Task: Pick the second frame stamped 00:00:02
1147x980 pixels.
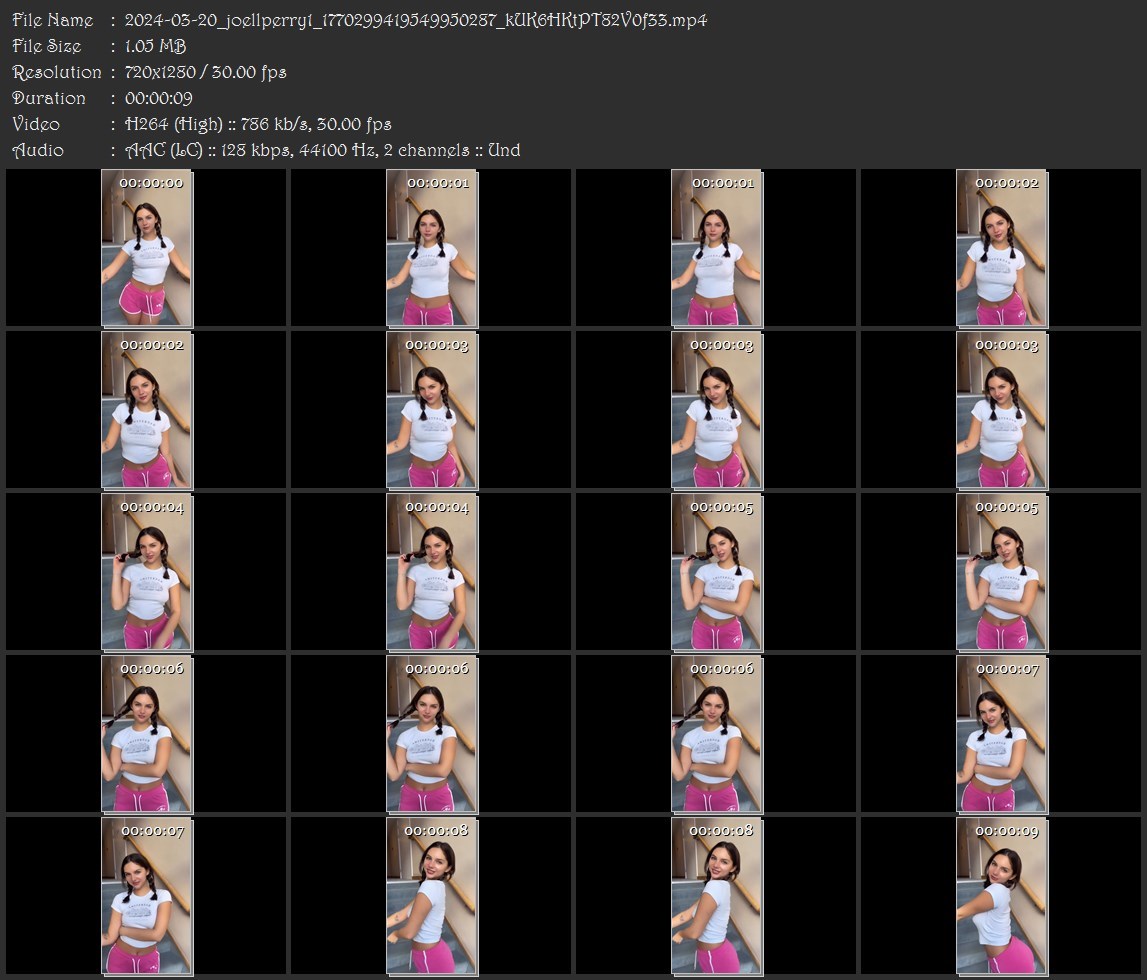Action: 147,410
